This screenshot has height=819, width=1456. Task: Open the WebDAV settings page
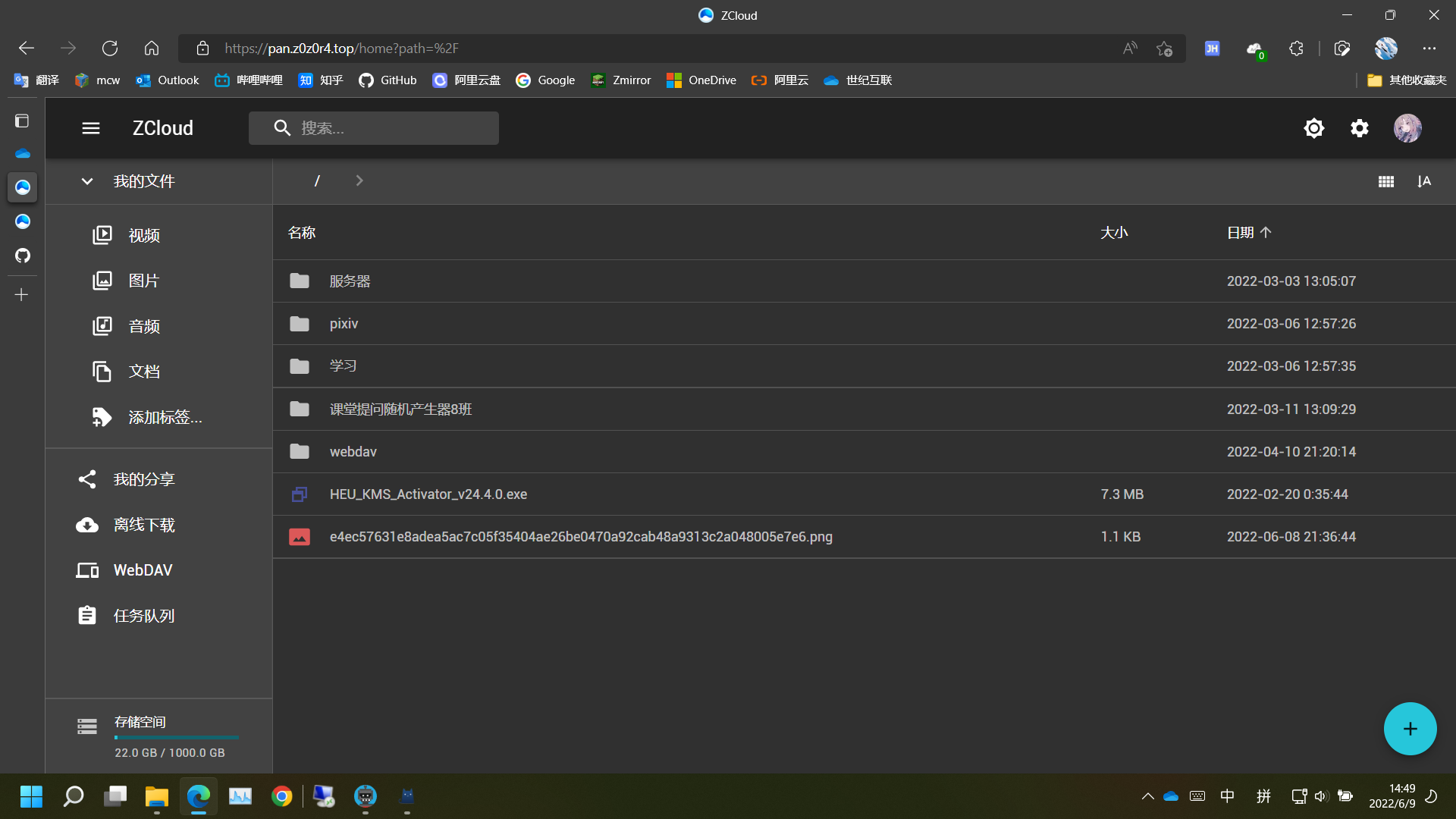pyautogui.click(x=143, y=570)
